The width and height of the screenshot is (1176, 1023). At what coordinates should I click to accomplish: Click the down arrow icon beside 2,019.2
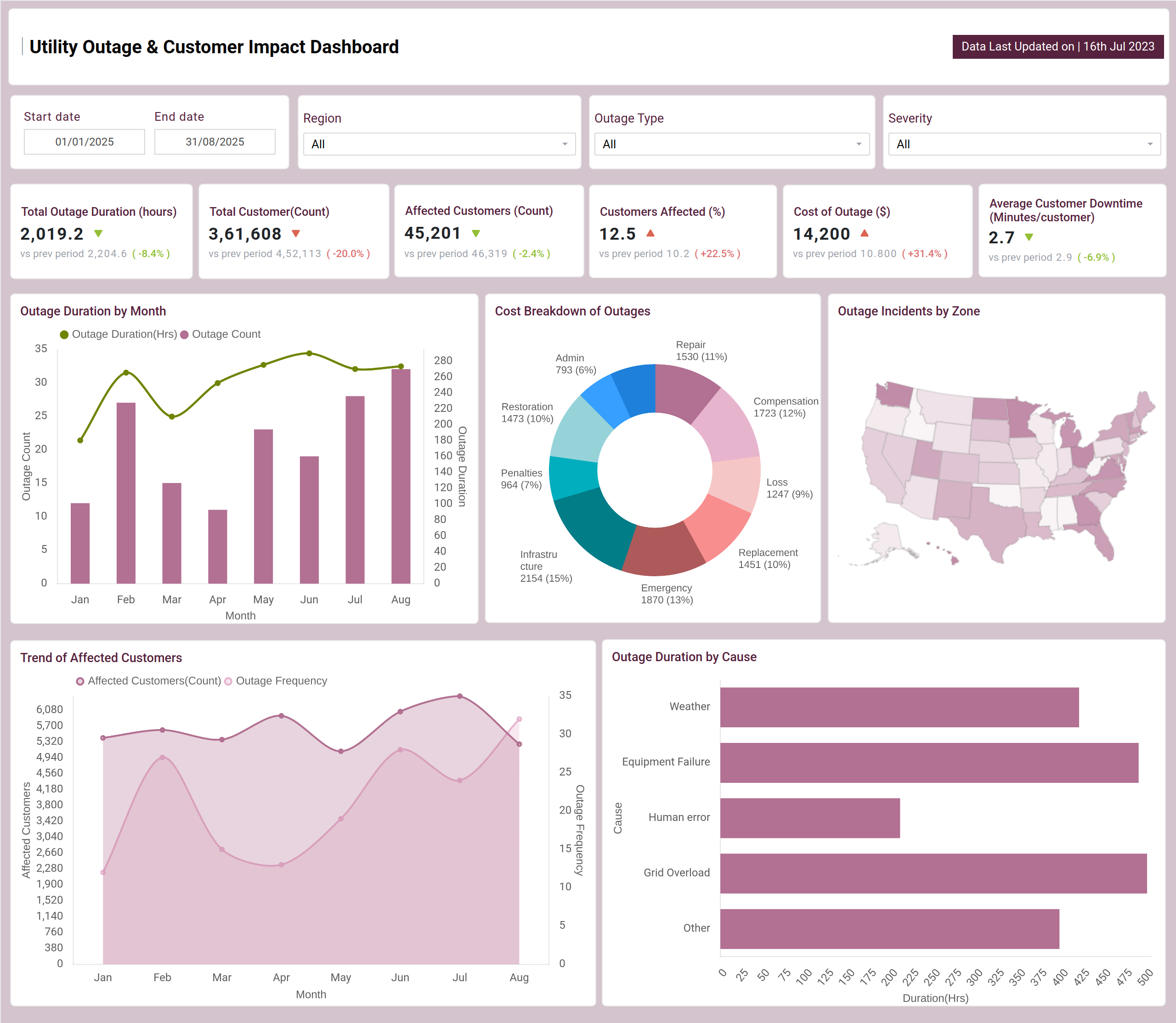(98, 234)
